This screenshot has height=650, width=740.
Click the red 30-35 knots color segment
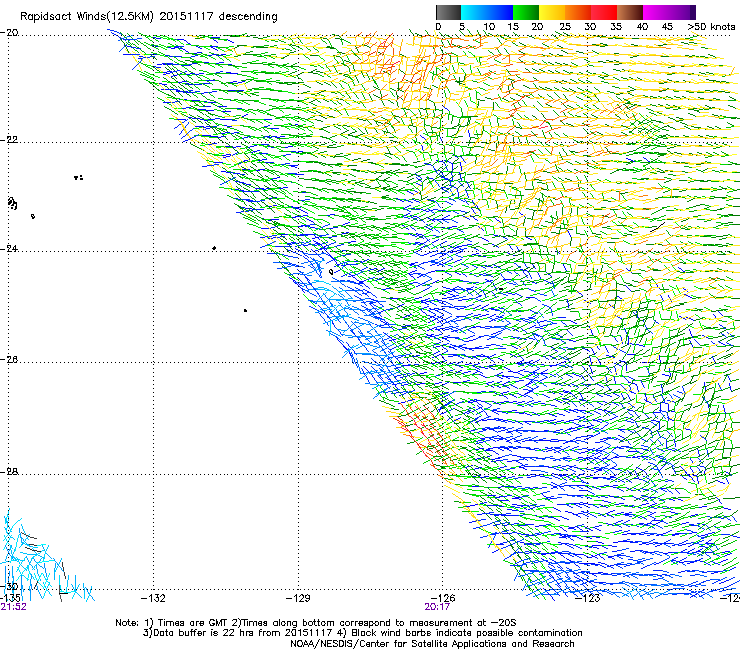[x=604, y=12]
